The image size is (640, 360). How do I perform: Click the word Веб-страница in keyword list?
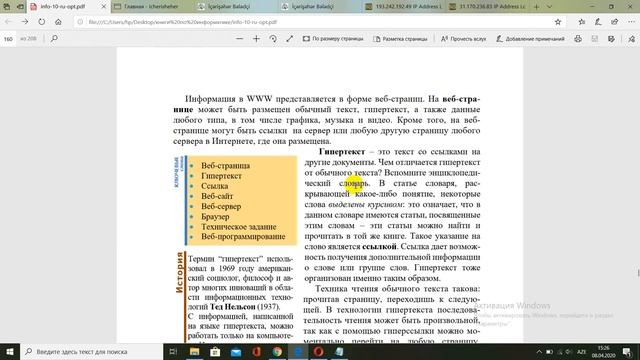pyautogui.click(x=225, y=166)
